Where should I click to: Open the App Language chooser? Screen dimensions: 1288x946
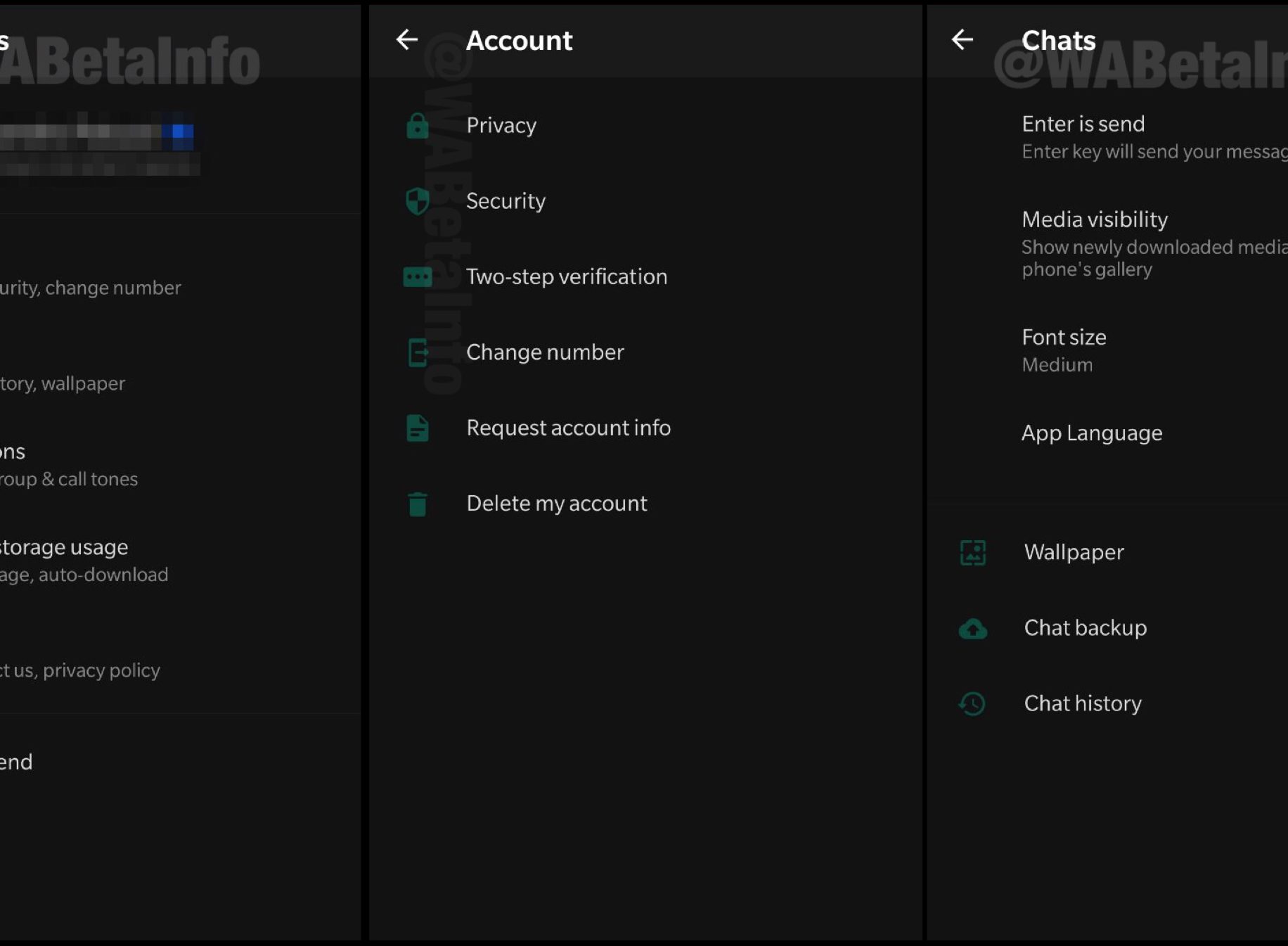pyautogui.click(x=1092, y=433)
